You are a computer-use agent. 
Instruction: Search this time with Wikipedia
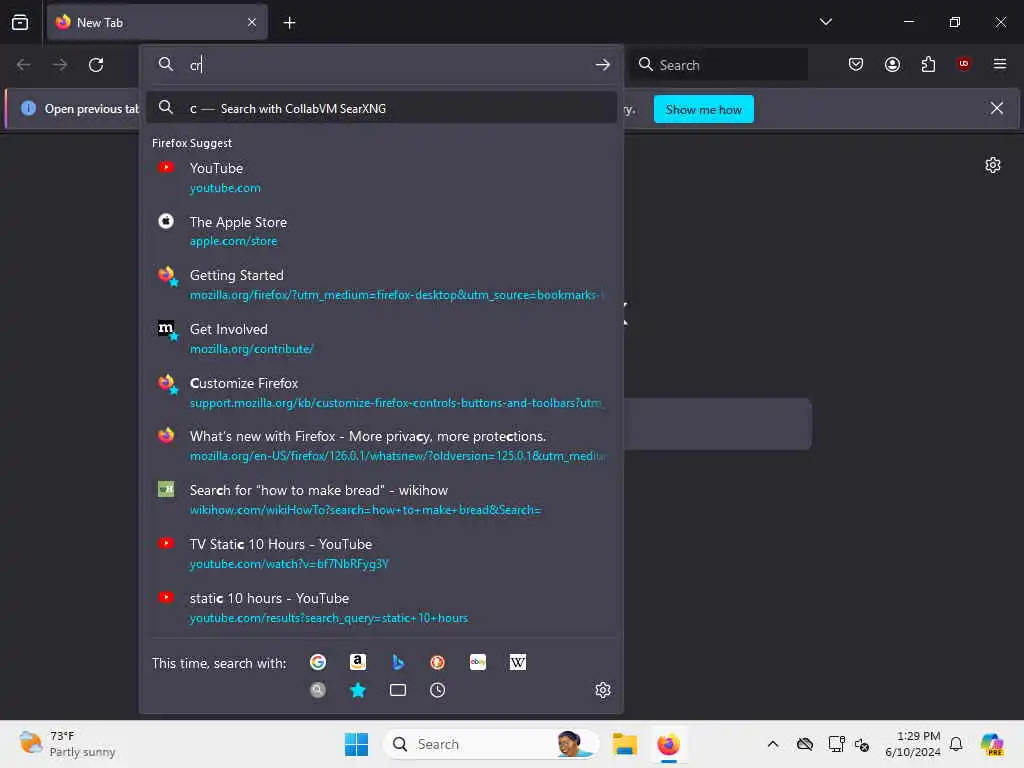click(517, 662)
